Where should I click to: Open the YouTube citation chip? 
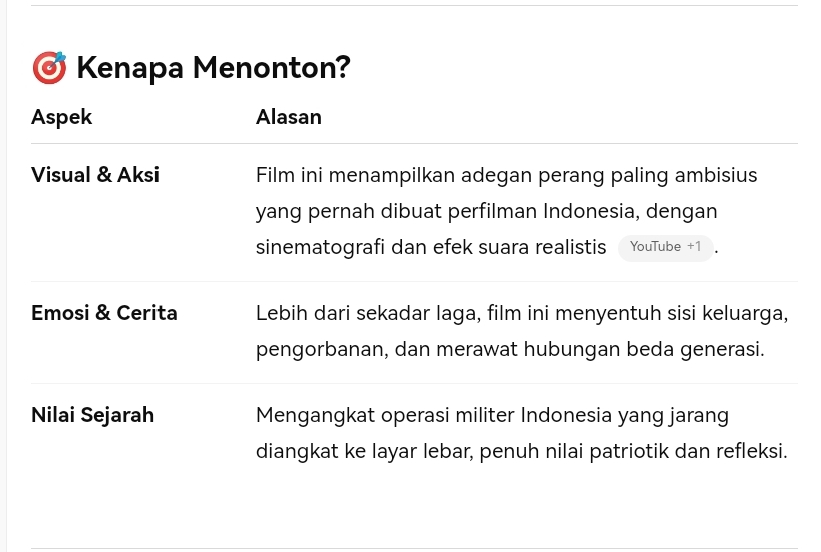click(665, 247)
